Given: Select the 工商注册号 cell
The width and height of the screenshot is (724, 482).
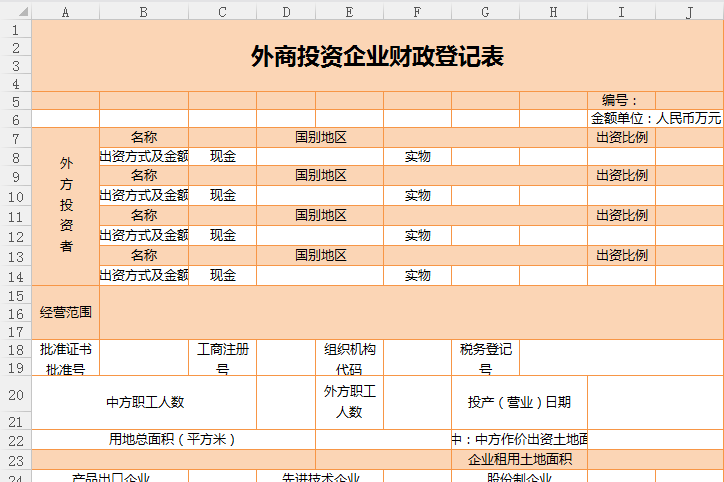Looking at the screenshot, I should tap(222, 358).
